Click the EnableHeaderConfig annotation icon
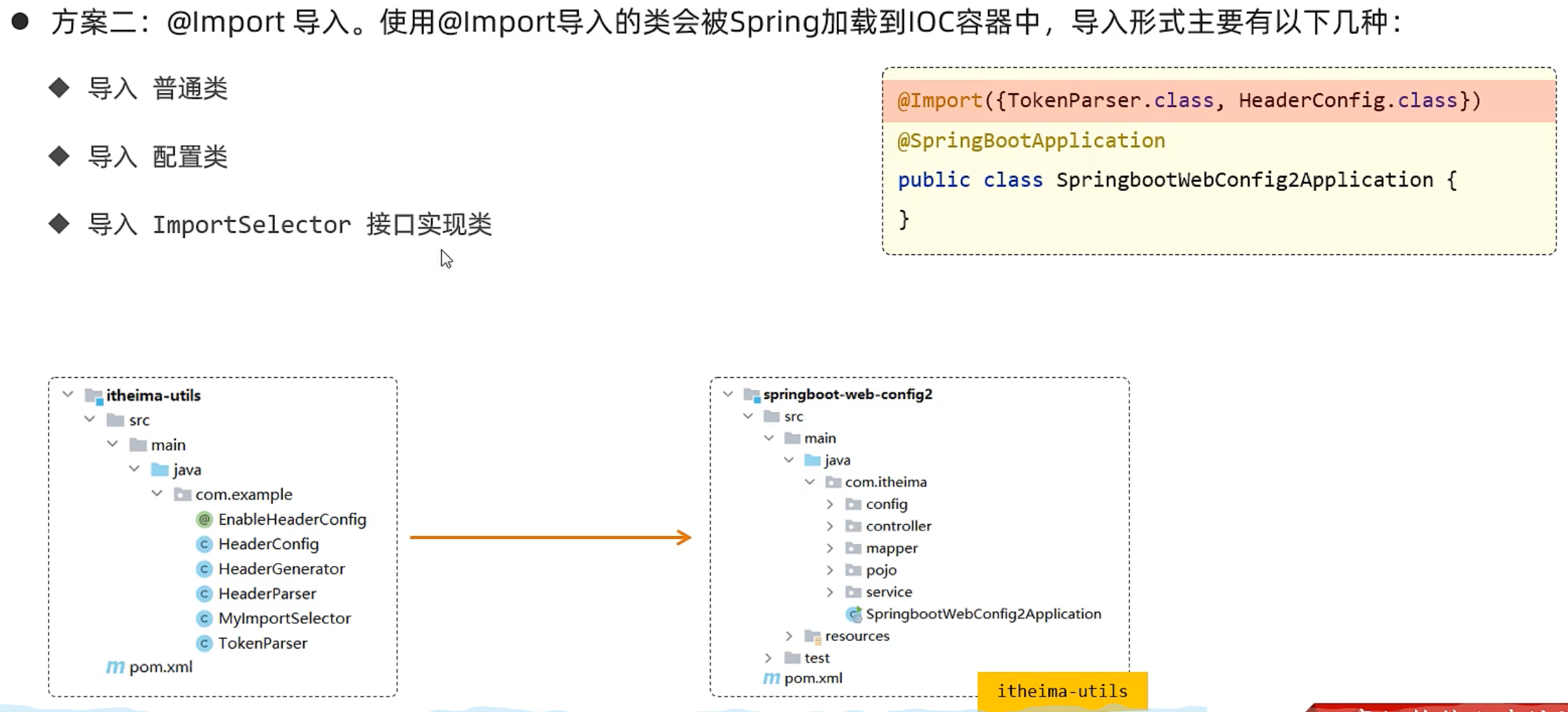The height and width of the screenshot is (712, 1568). coord(204,520)
